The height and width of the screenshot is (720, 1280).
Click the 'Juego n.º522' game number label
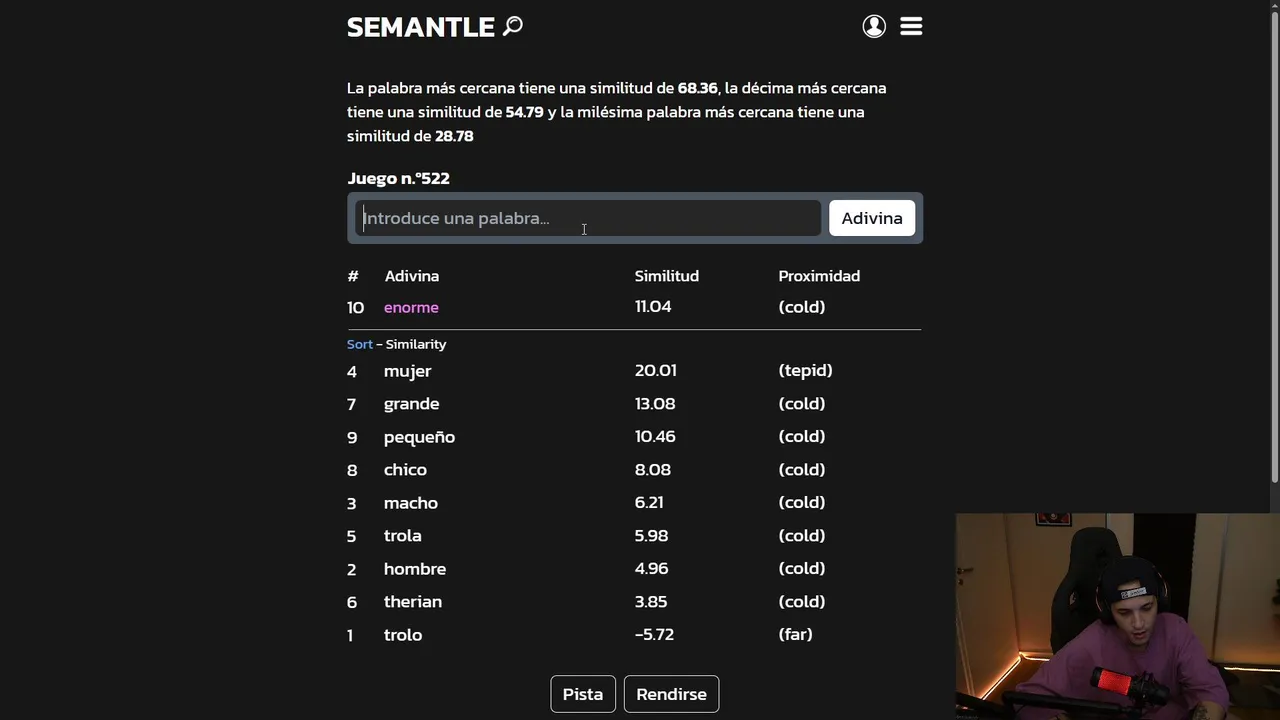(398, 178)
